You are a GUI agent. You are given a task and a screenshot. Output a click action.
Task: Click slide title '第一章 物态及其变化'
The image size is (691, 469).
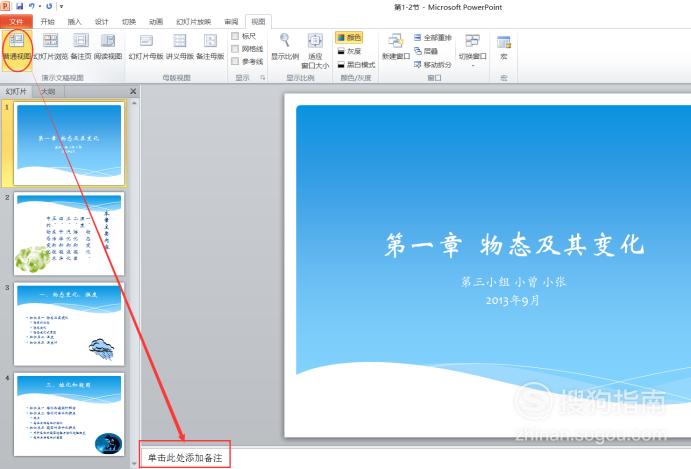coord(514,245)
